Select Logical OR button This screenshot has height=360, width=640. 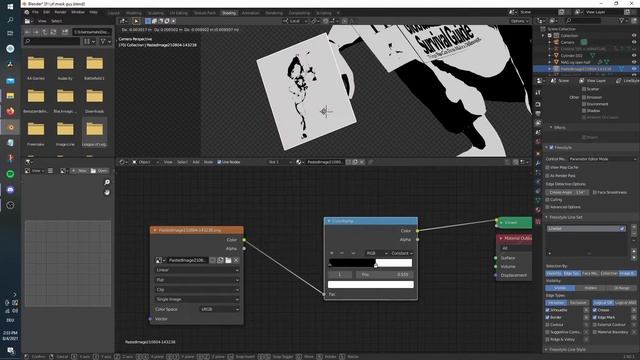603,303
